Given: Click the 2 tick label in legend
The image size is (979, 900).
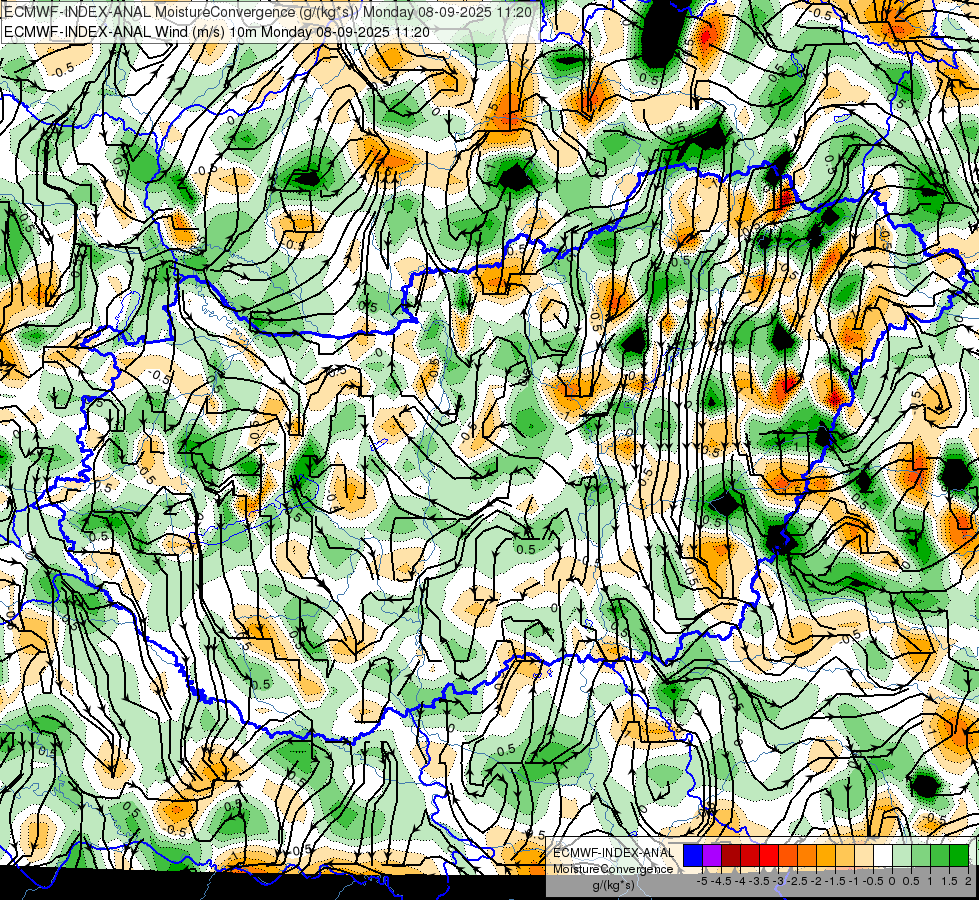Looking at the screenshot, I should tap(968, 881).
